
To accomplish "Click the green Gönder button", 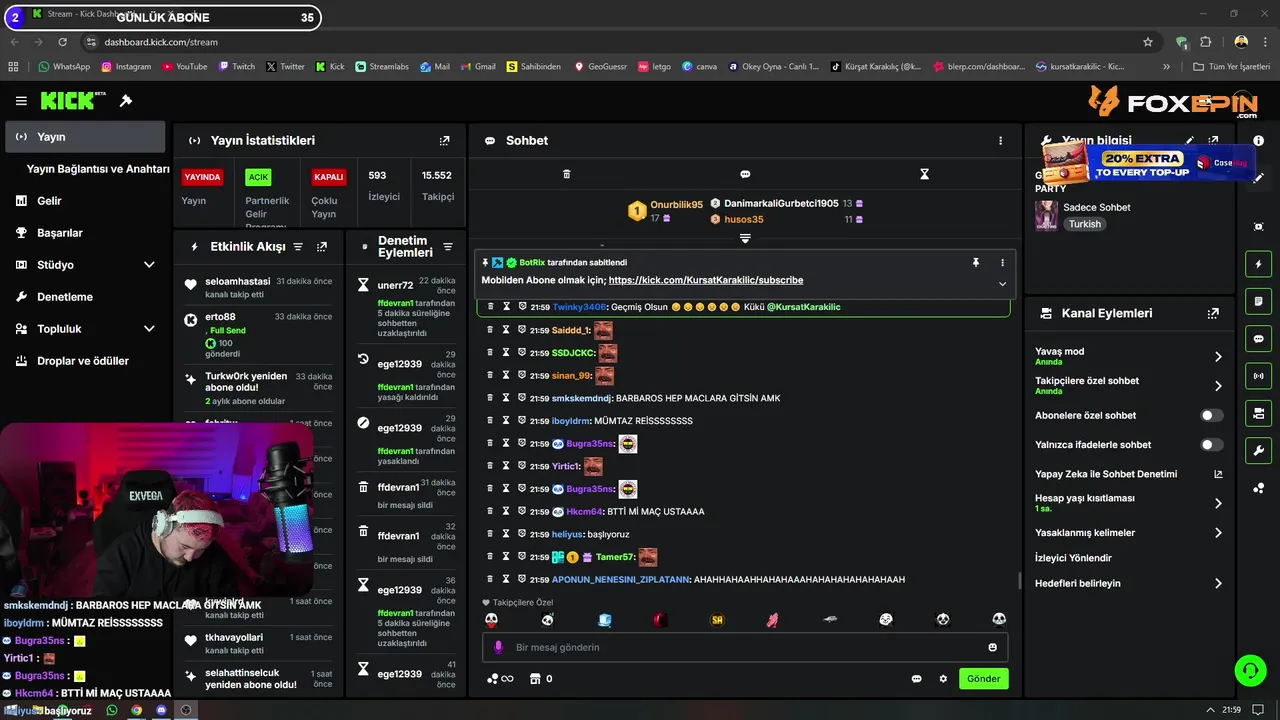I will [x=983, y=679].
